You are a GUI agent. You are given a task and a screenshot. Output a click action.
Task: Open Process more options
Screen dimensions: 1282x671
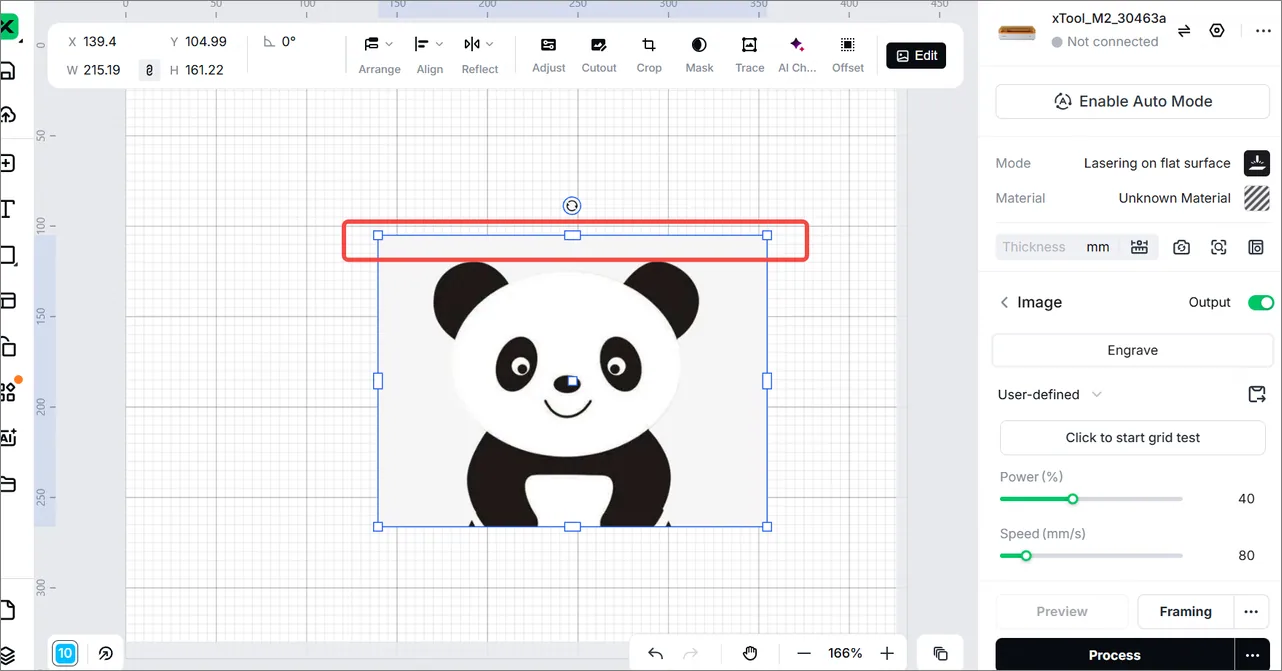click(1252, 655)
